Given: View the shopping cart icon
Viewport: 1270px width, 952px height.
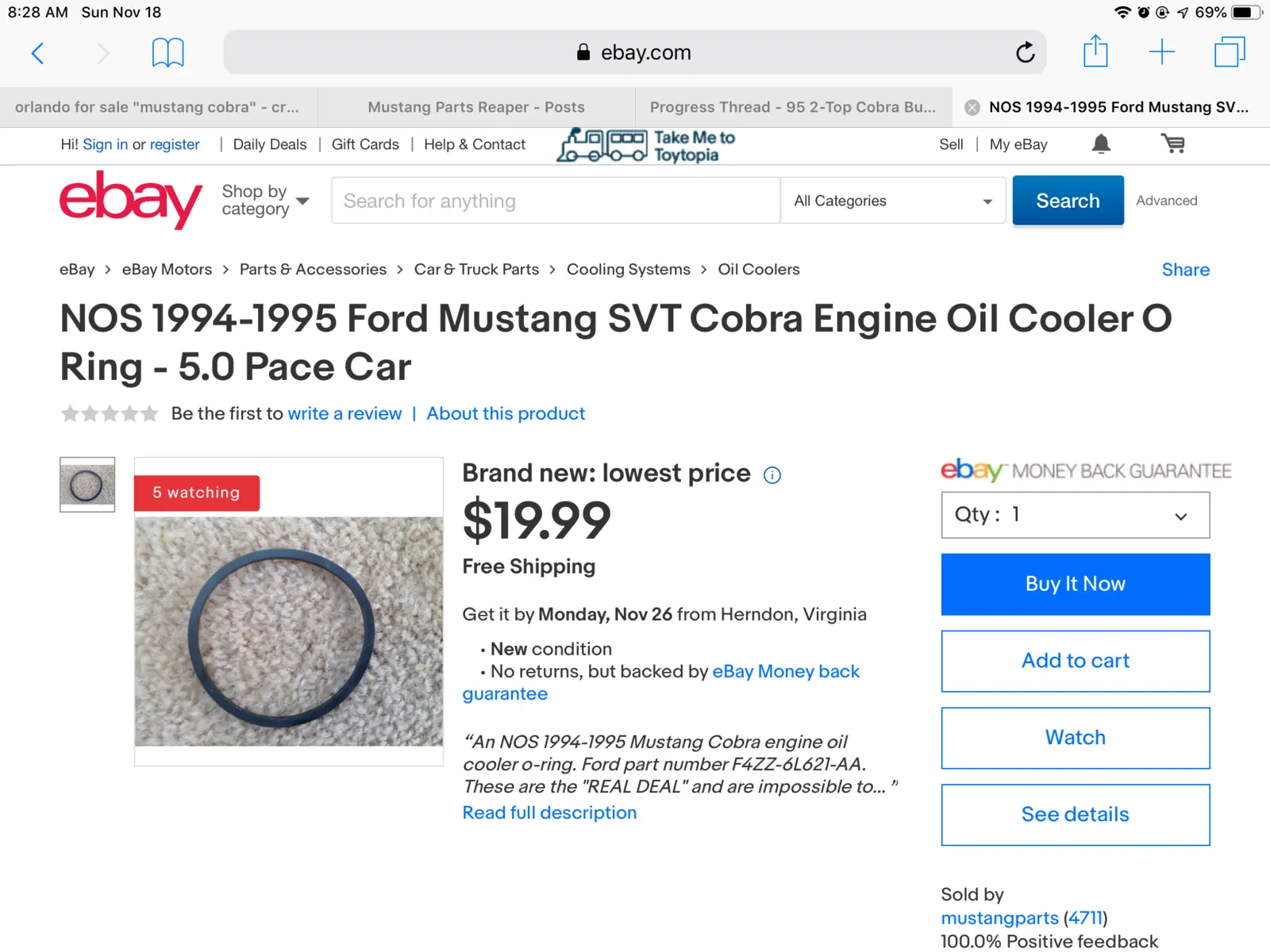Looking at the screenshot, I should 1172,144.
